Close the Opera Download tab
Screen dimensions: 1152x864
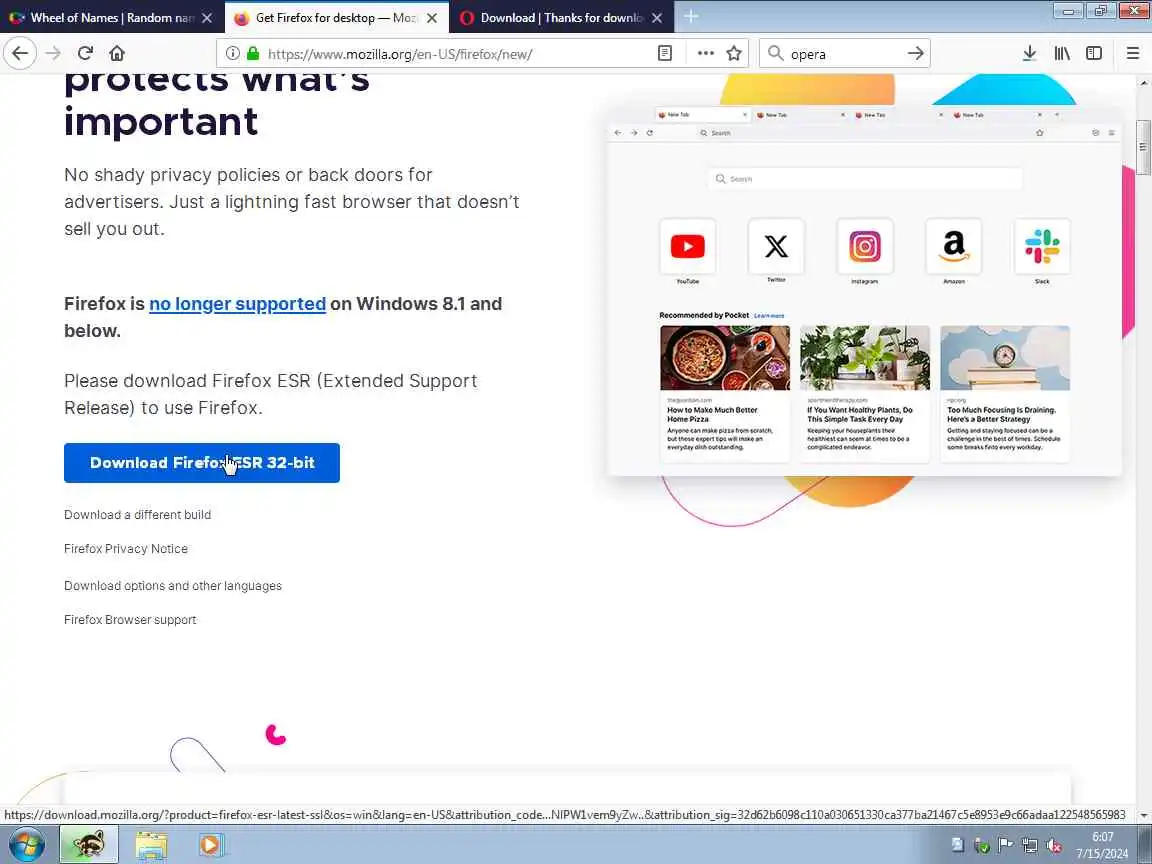coord(657,18)
